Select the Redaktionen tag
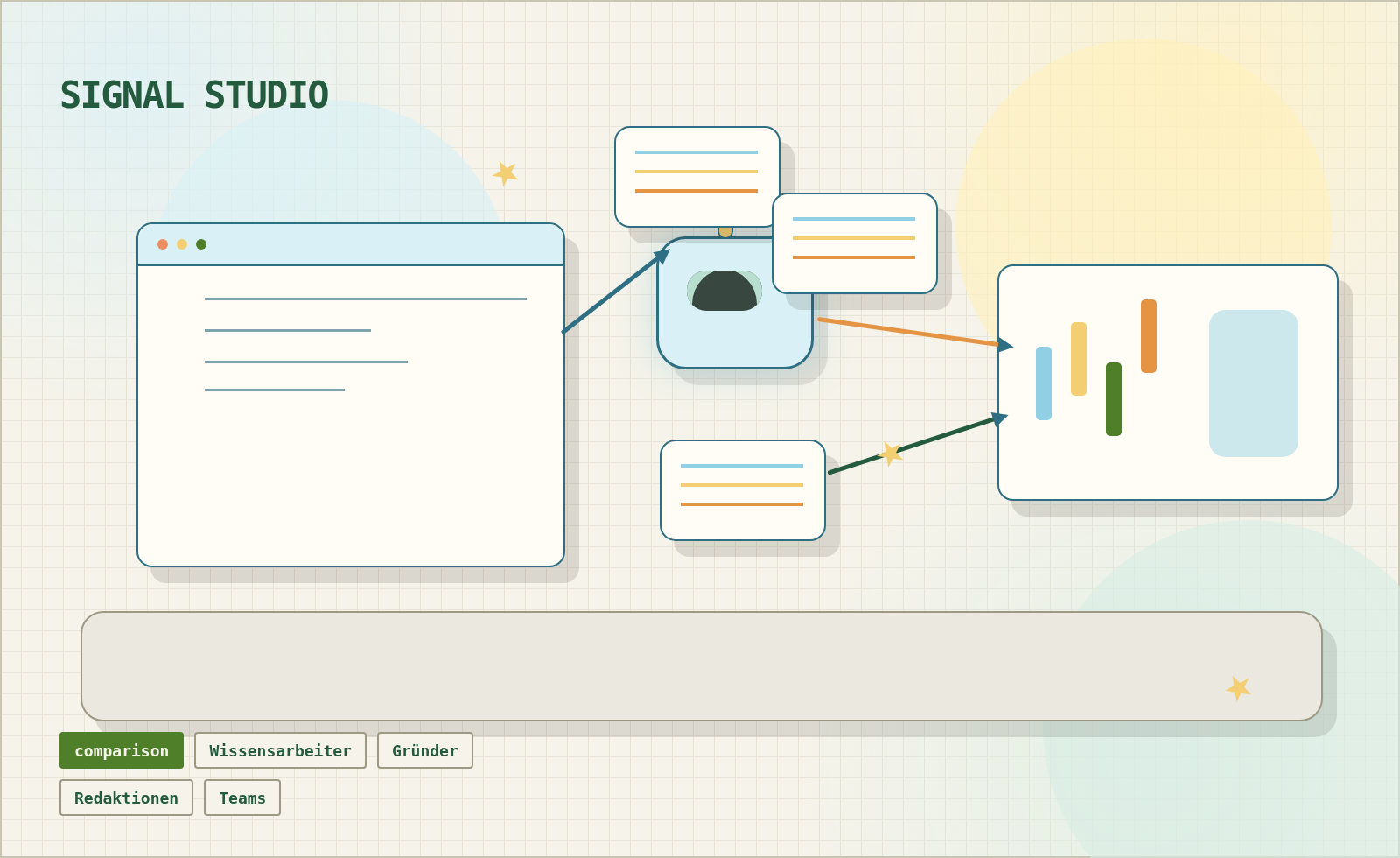Screen dimensions: 1400x858 (x=126, y=798)
